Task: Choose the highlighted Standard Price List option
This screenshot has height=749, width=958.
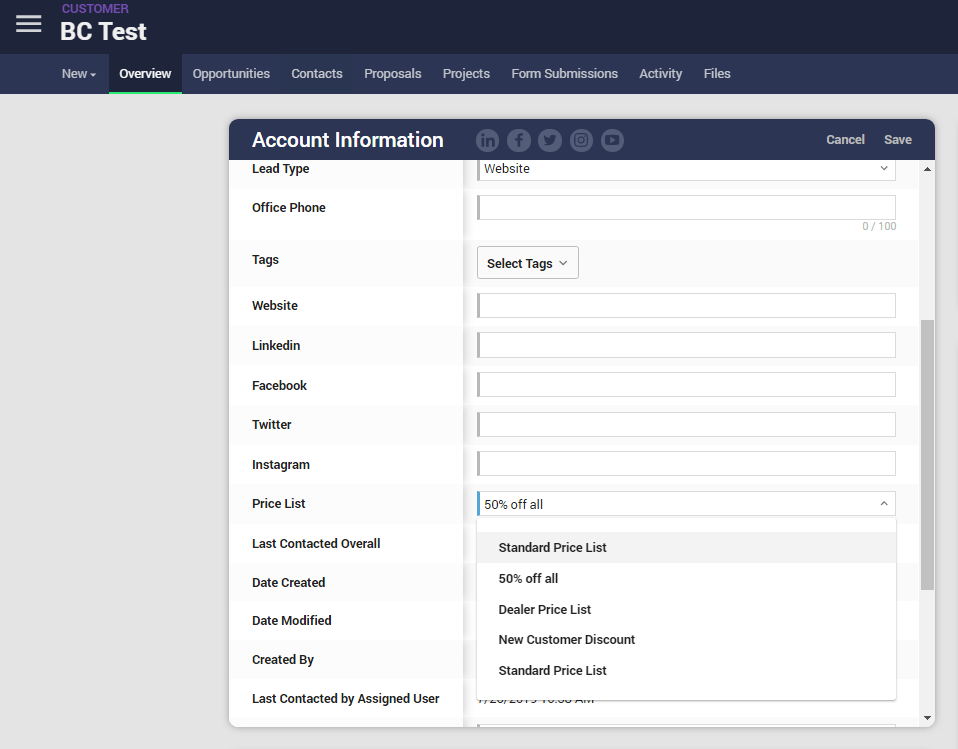Action: [686, 547]
